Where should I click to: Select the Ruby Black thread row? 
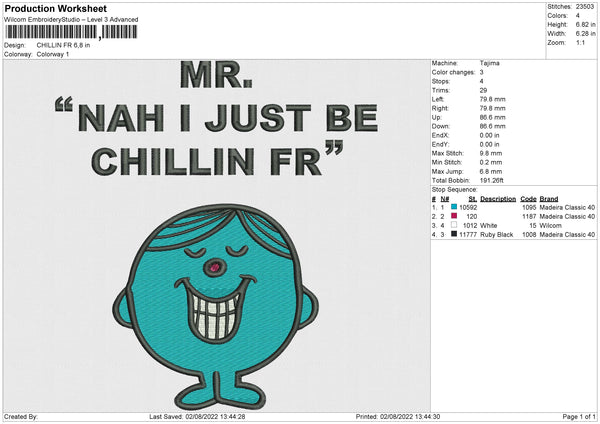(x=497, y=234)
